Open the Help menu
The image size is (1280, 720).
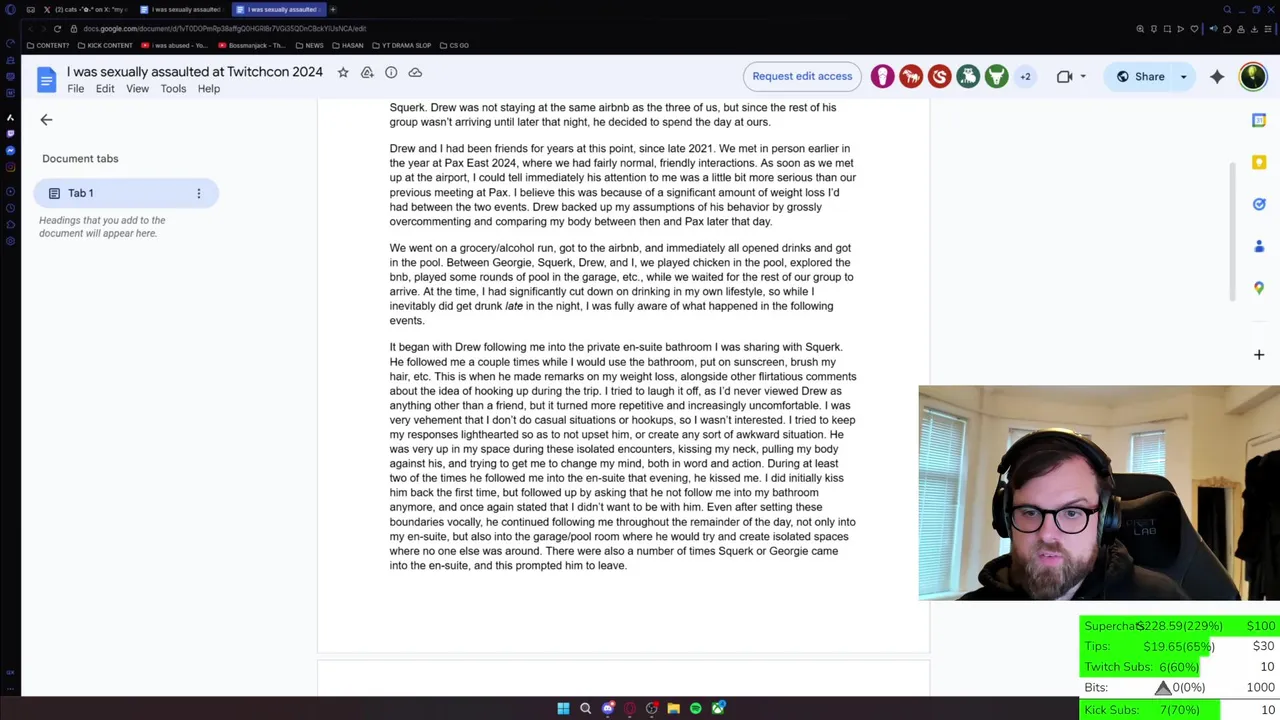[209, 89]
